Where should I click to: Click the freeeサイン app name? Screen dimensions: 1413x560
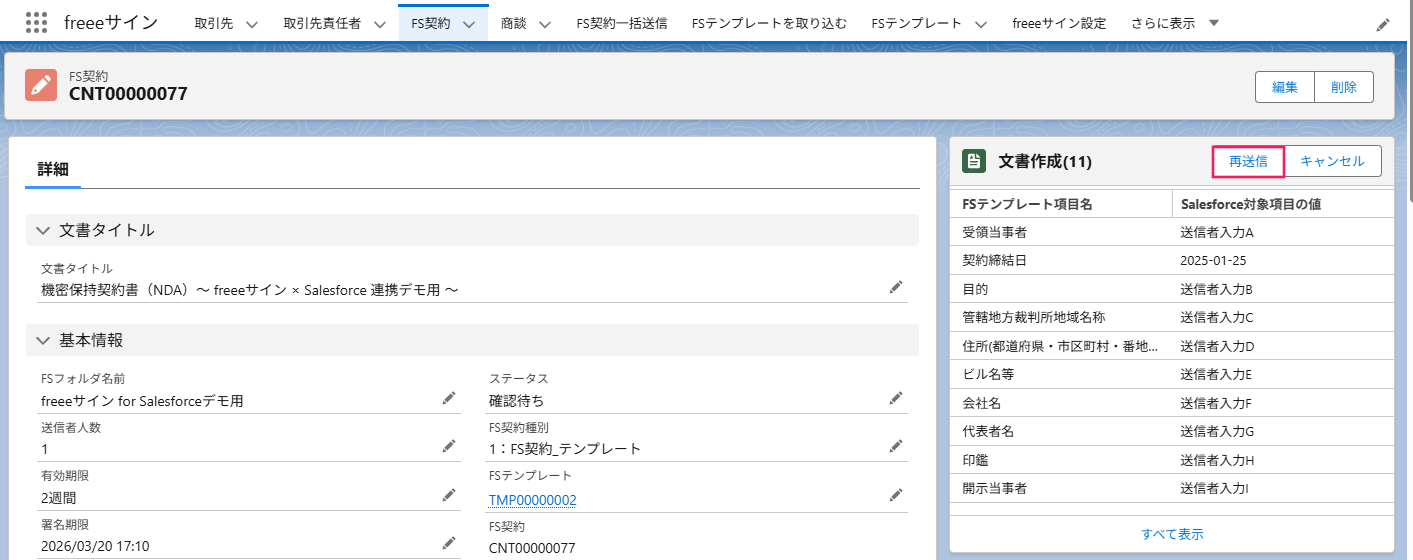111,22
